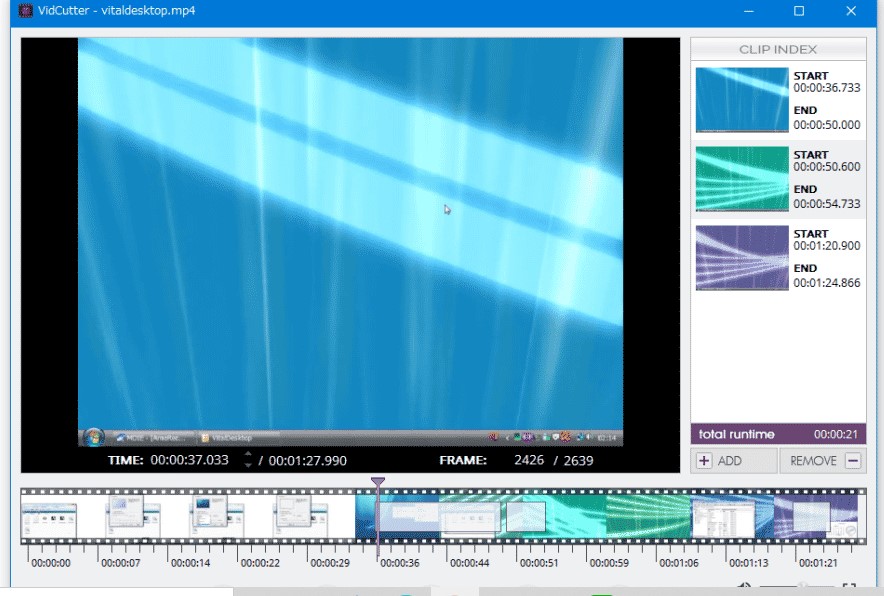Click the total duration 00:01:27.990

coord(307,461)
